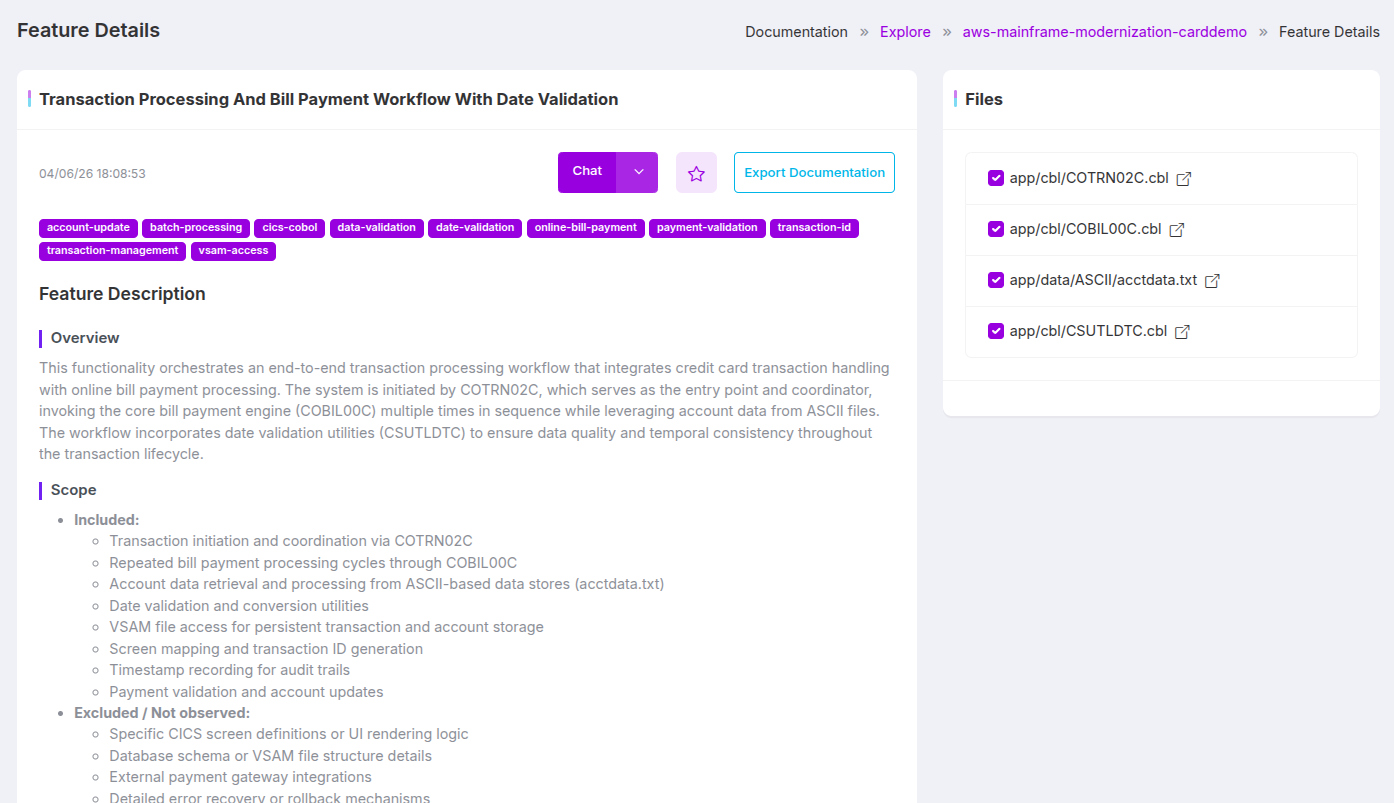The width and height of the screenshot is (1394, 803).
Task: Open acctdata.txt external link icon
Action: tap(1212, 281)
